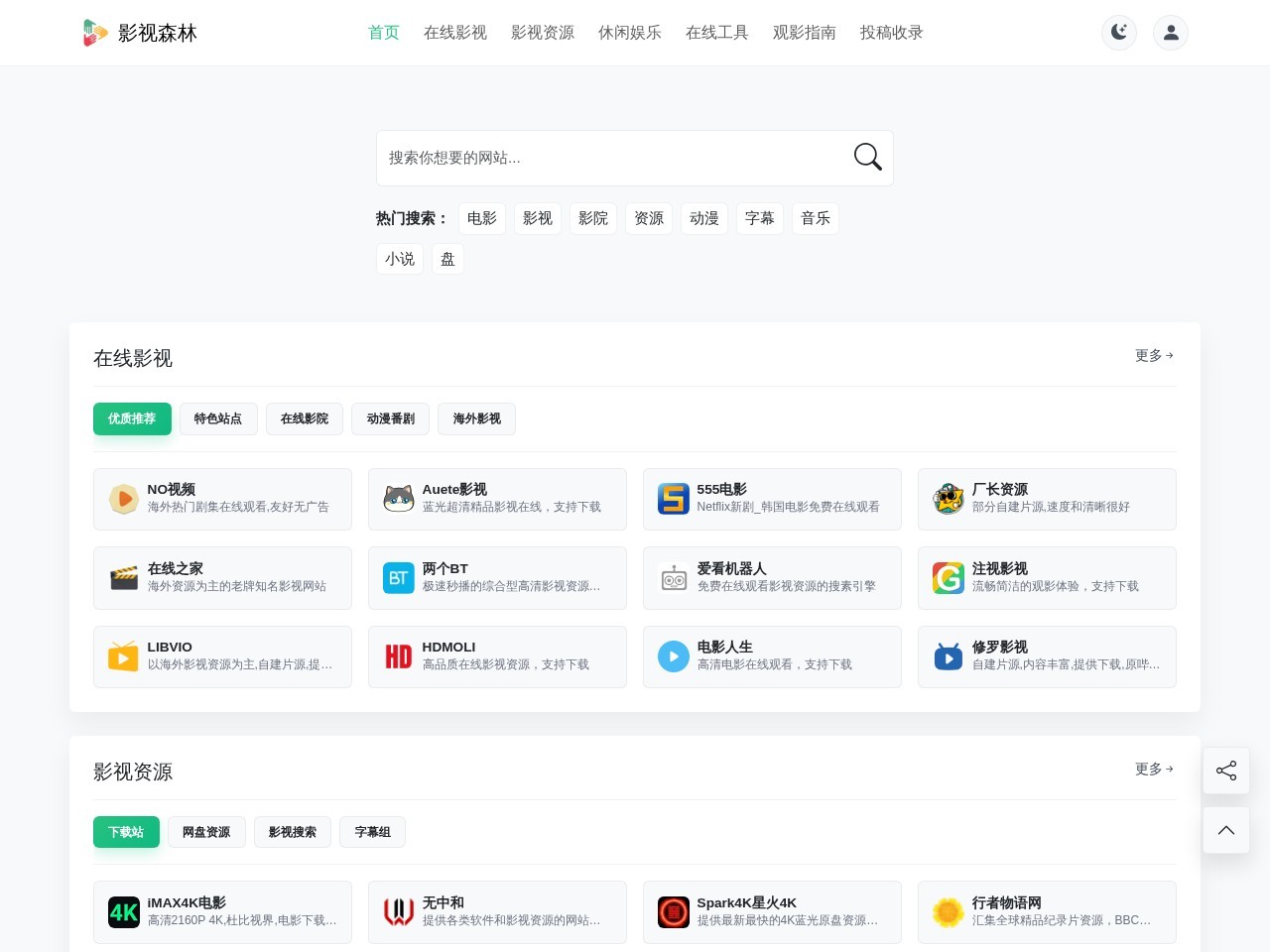This screenshot has width=1270, height=952.
Task: Switch to the 海外影视 tab
Action: click(477, 418)
